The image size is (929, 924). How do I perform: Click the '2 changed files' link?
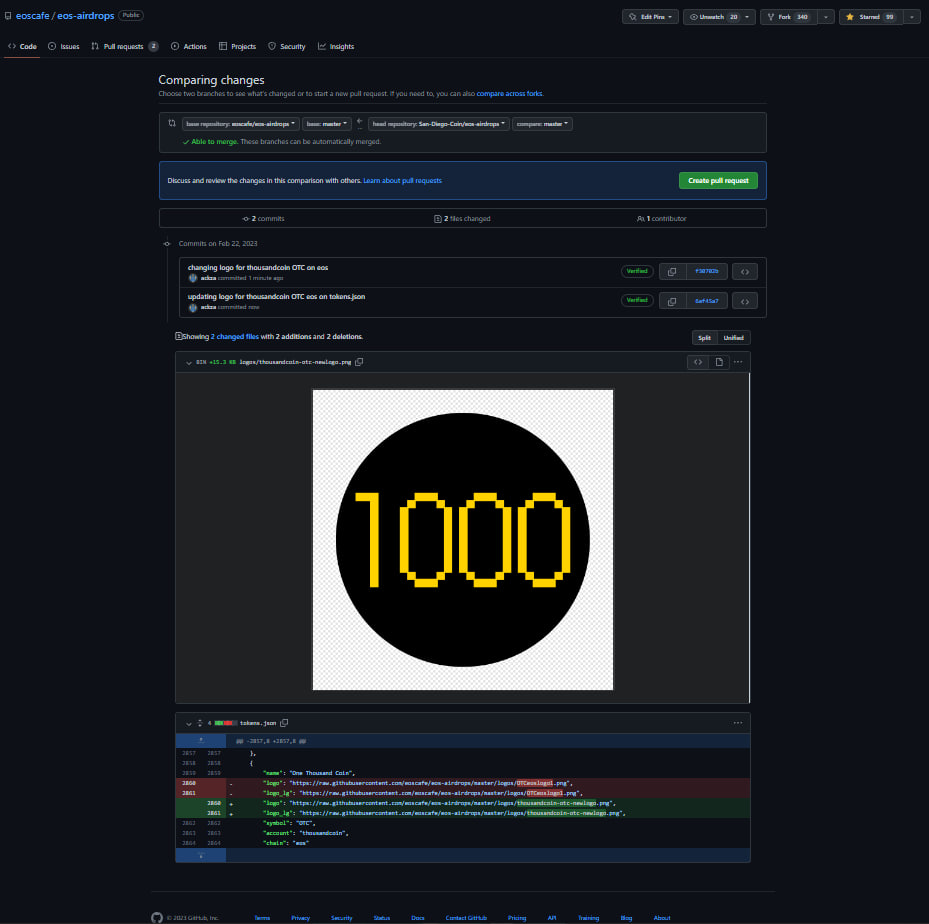[235, 336]
